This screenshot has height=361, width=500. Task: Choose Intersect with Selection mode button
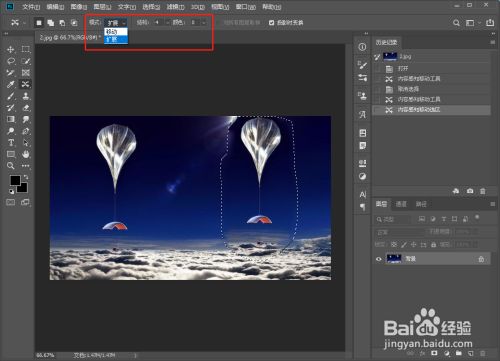74,23
